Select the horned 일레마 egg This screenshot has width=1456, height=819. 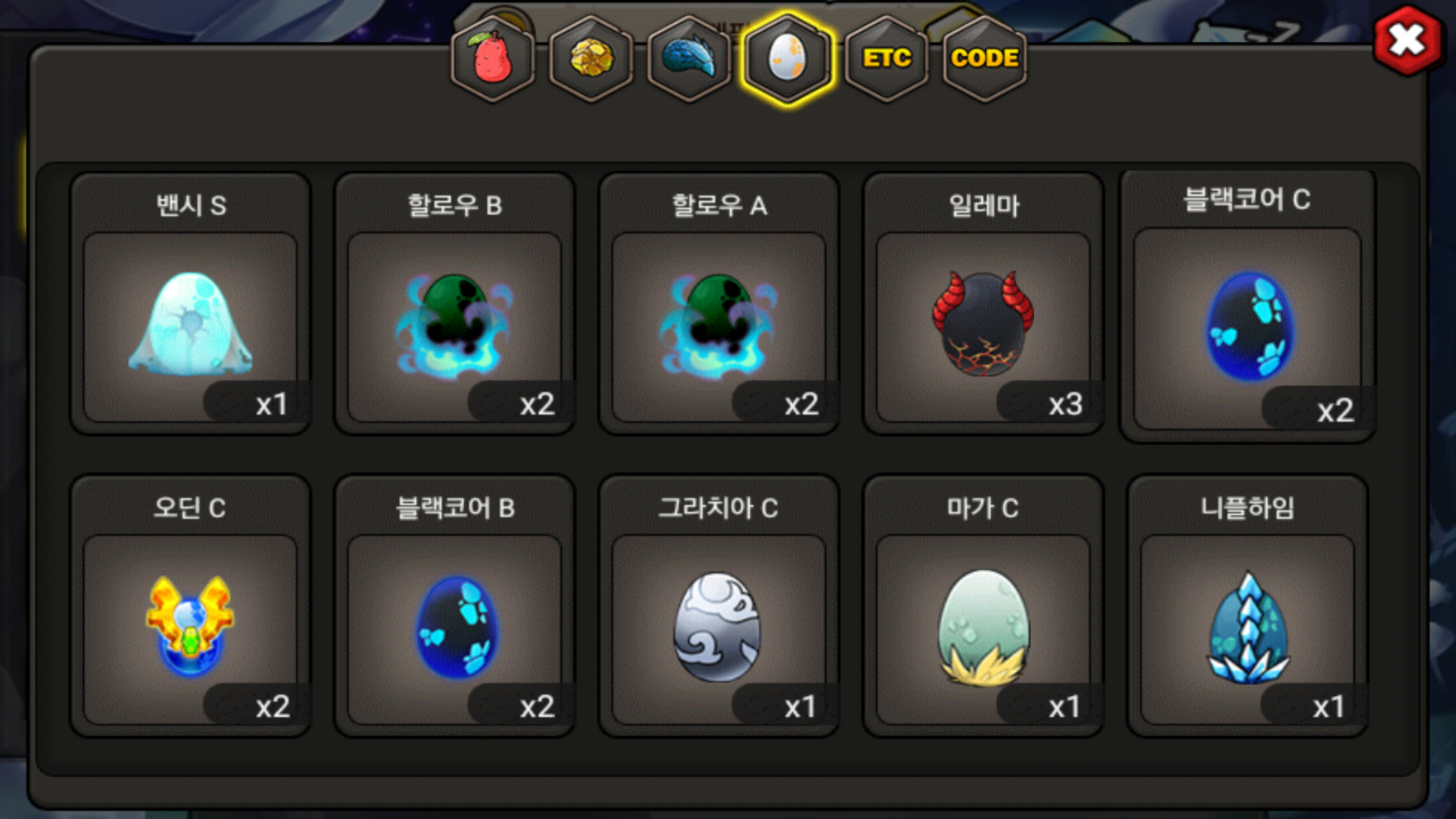983,304
